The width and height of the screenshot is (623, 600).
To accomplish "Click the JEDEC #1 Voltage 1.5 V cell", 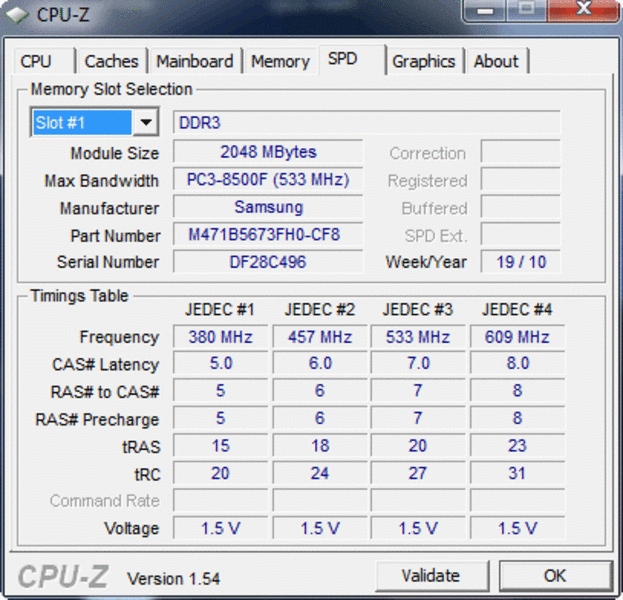I will tap(221, 528).
